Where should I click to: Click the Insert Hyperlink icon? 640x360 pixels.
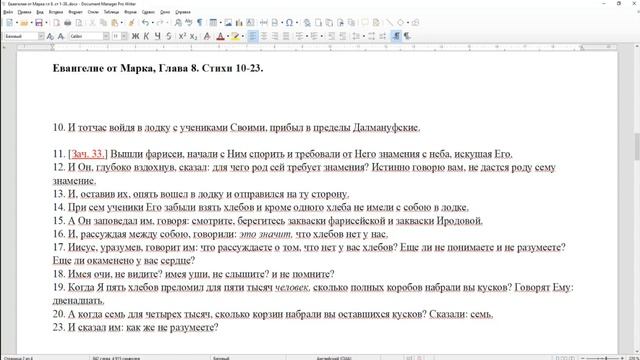point(307,23)
